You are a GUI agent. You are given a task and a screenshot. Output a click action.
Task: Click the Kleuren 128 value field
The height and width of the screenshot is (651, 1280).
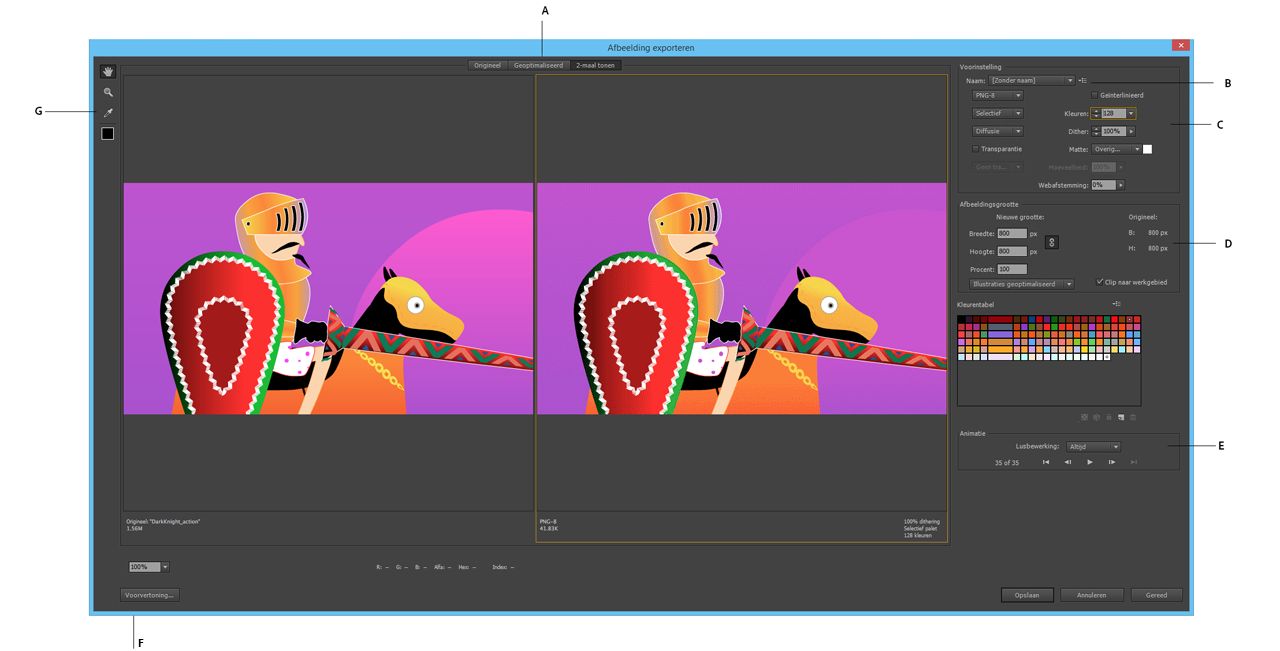tap(1113, 114)
